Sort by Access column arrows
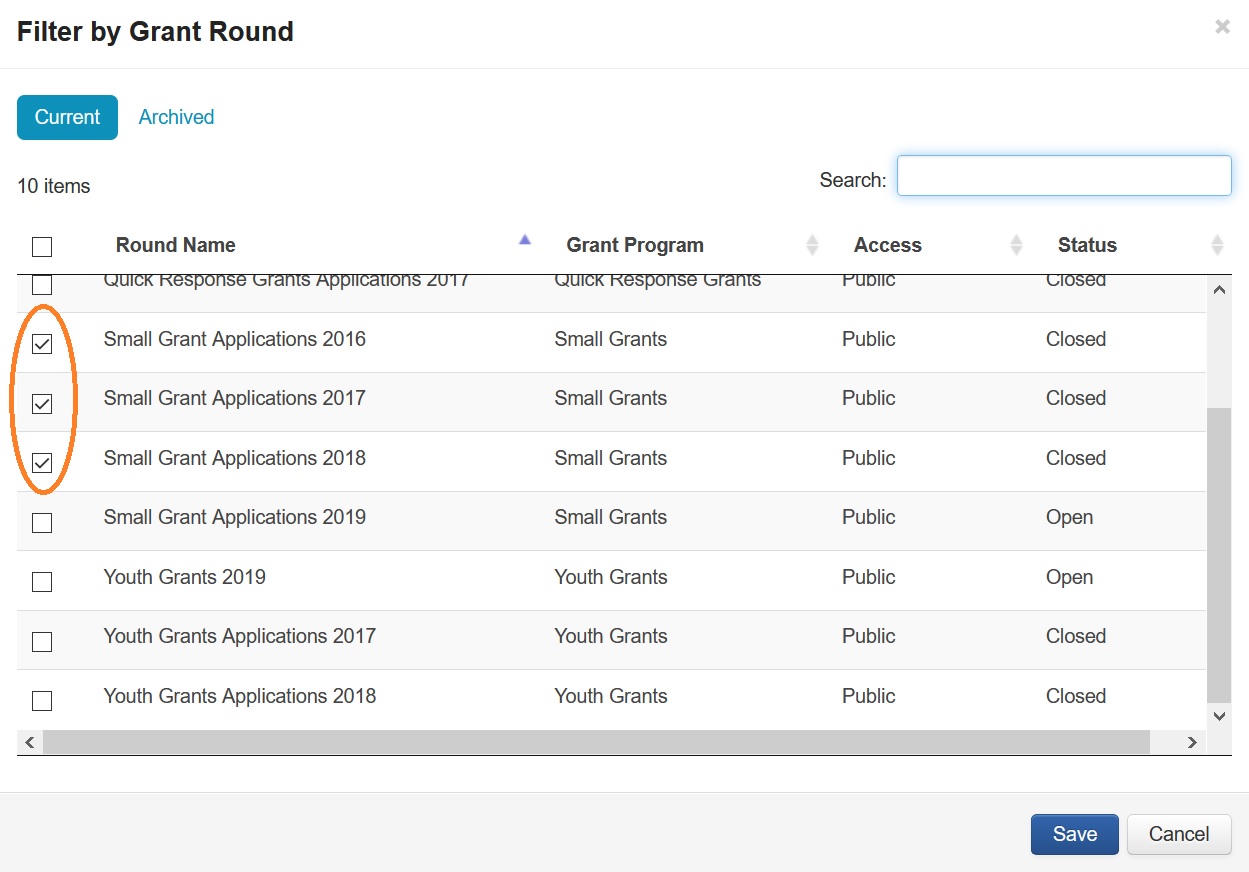The height and width of the screenshot is (872, 1249). tap(1016, 245)
